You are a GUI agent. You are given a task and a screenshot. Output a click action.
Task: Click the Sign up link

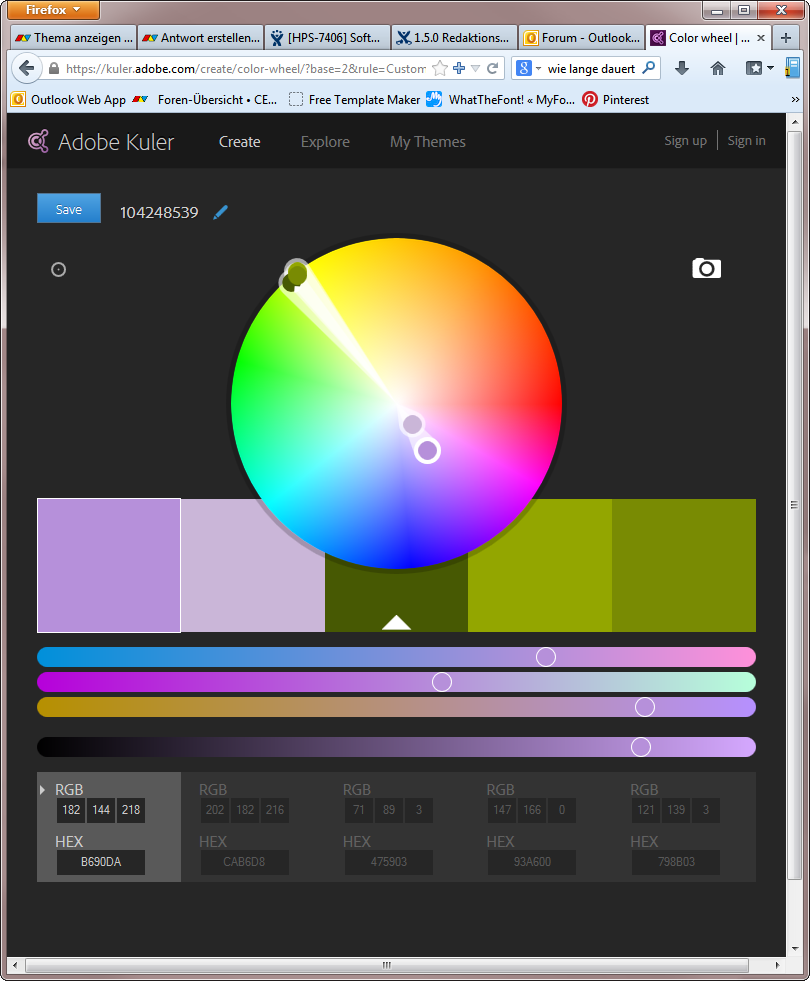(x=685, y=141)
